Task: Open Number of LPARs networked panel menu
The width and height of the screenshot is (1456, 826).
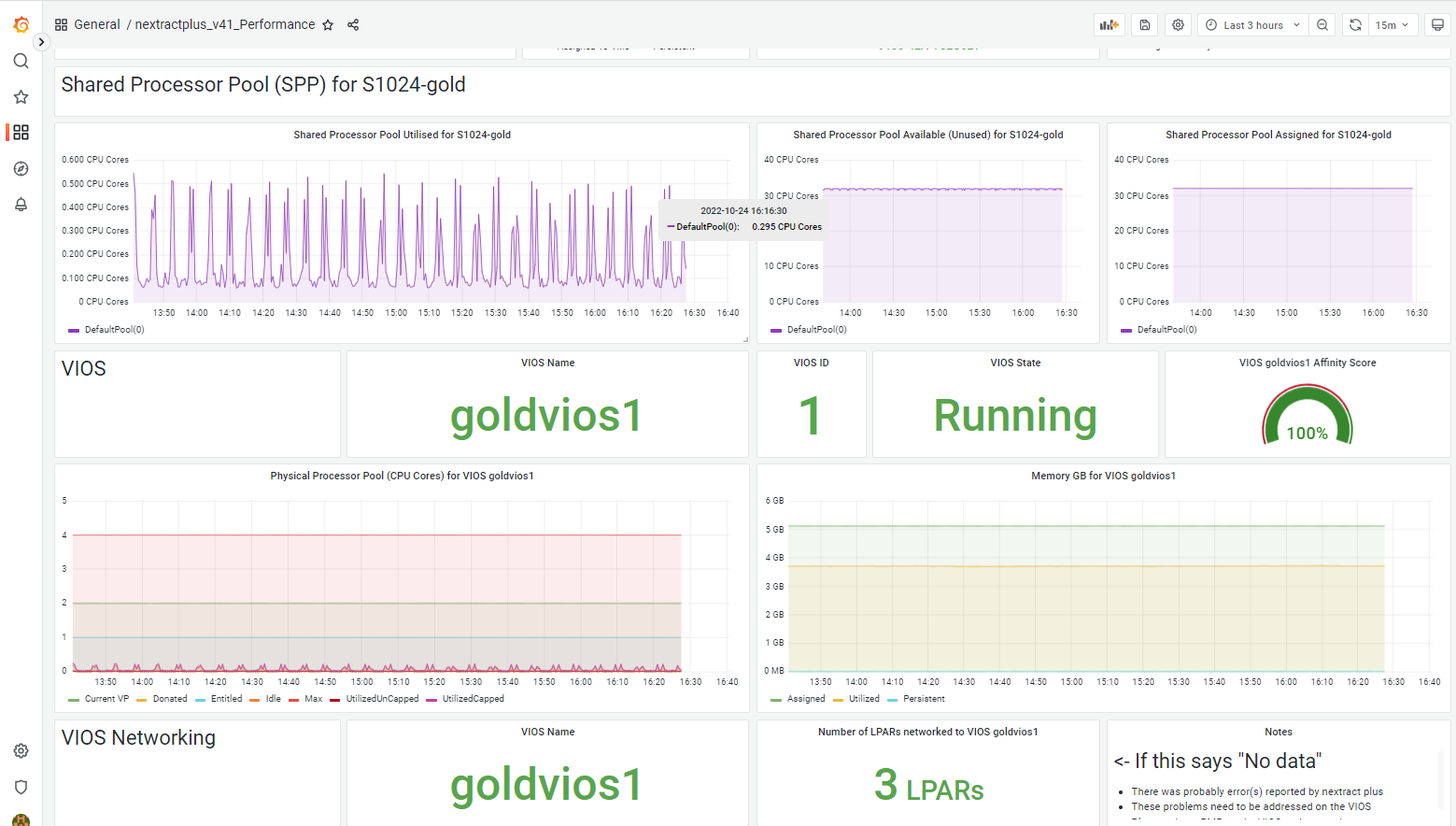Action: [x=928, y=732]
